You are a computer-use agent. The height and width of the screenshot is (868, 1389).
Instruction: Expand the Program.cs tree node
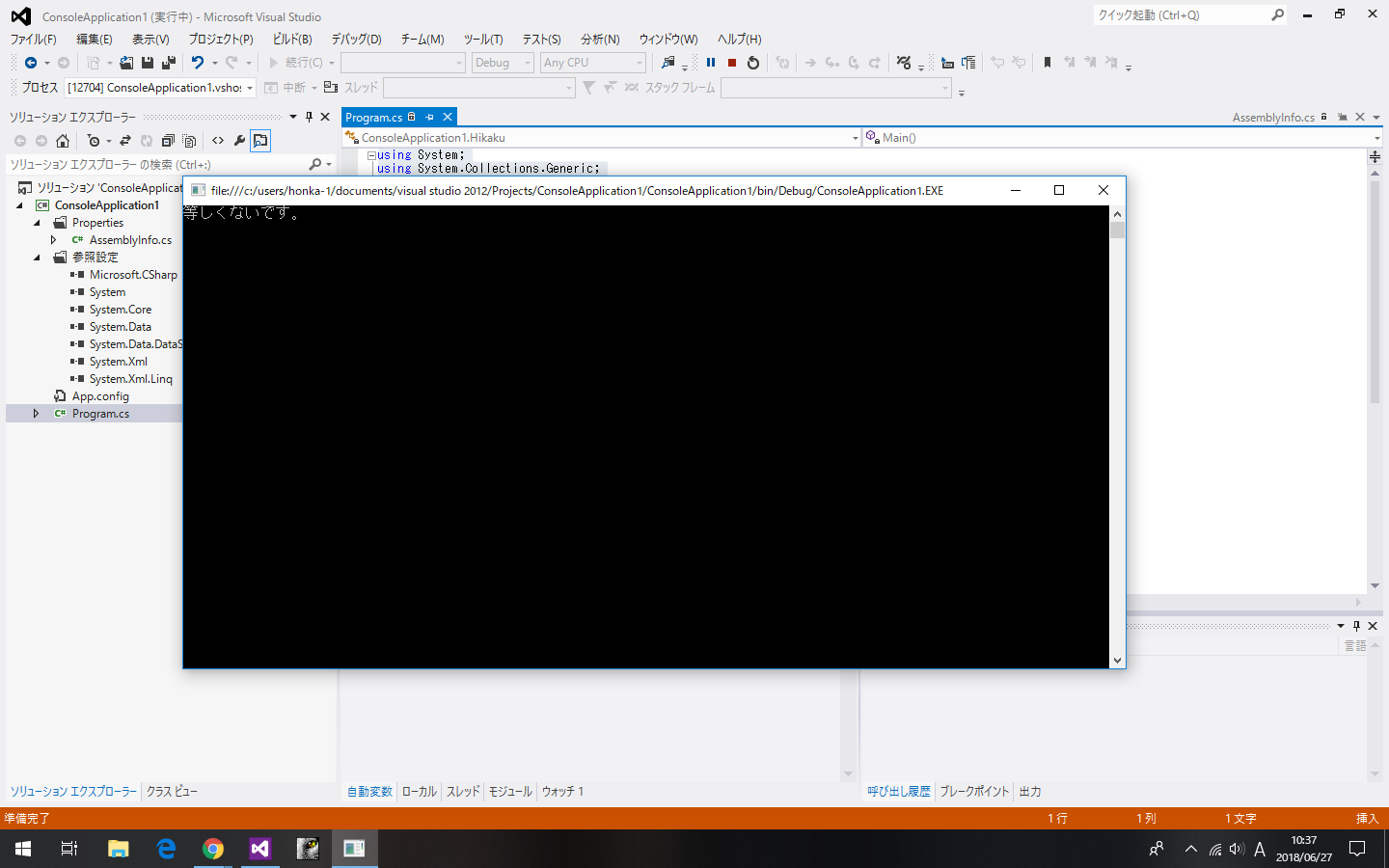(37, 414)
